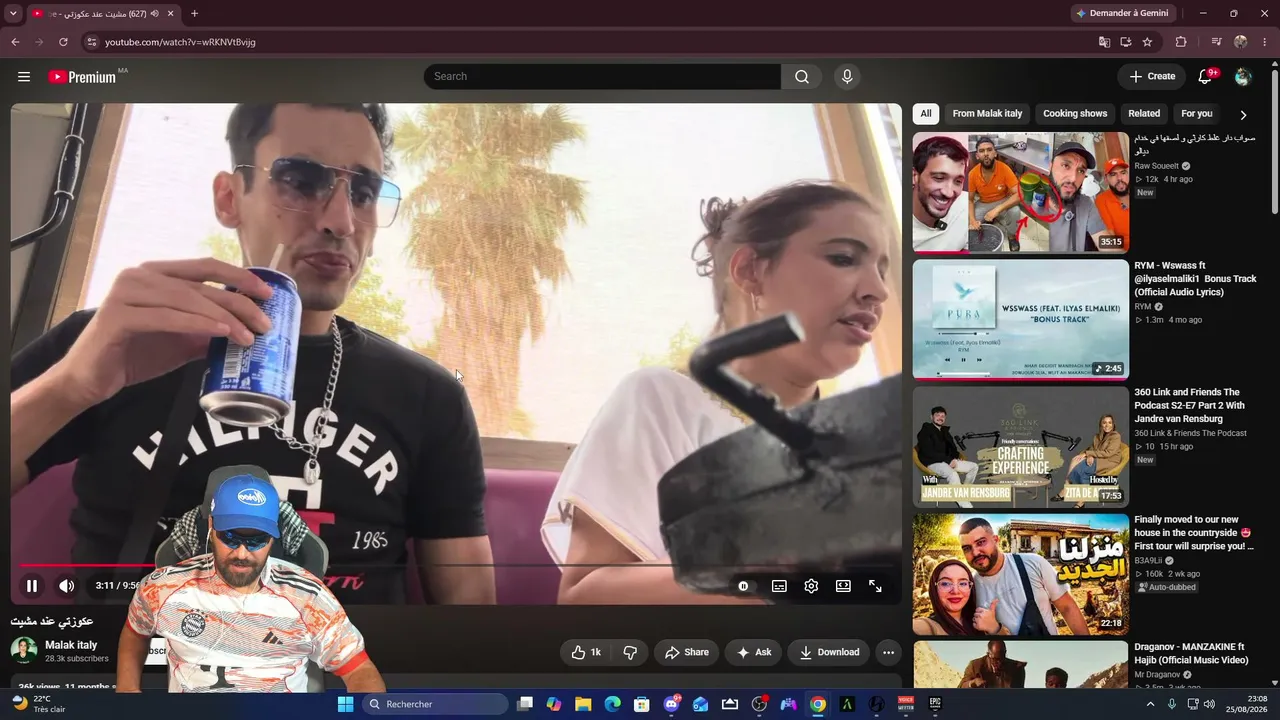The width and height of the screenshot is (1280, 720).
Task: Open the tab search dropdown arrow
Action: pyautogui.click(x=13, y=14)
